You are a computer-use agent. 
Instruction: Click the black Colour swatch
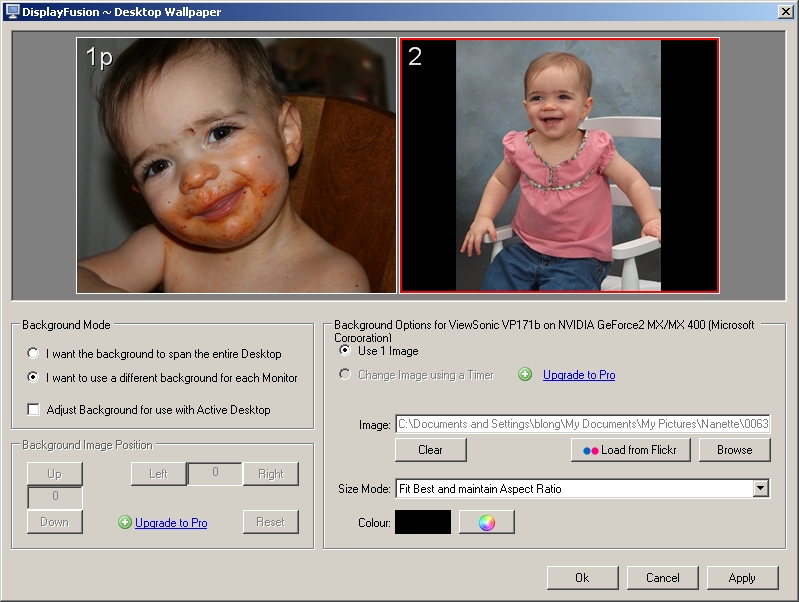422,522
